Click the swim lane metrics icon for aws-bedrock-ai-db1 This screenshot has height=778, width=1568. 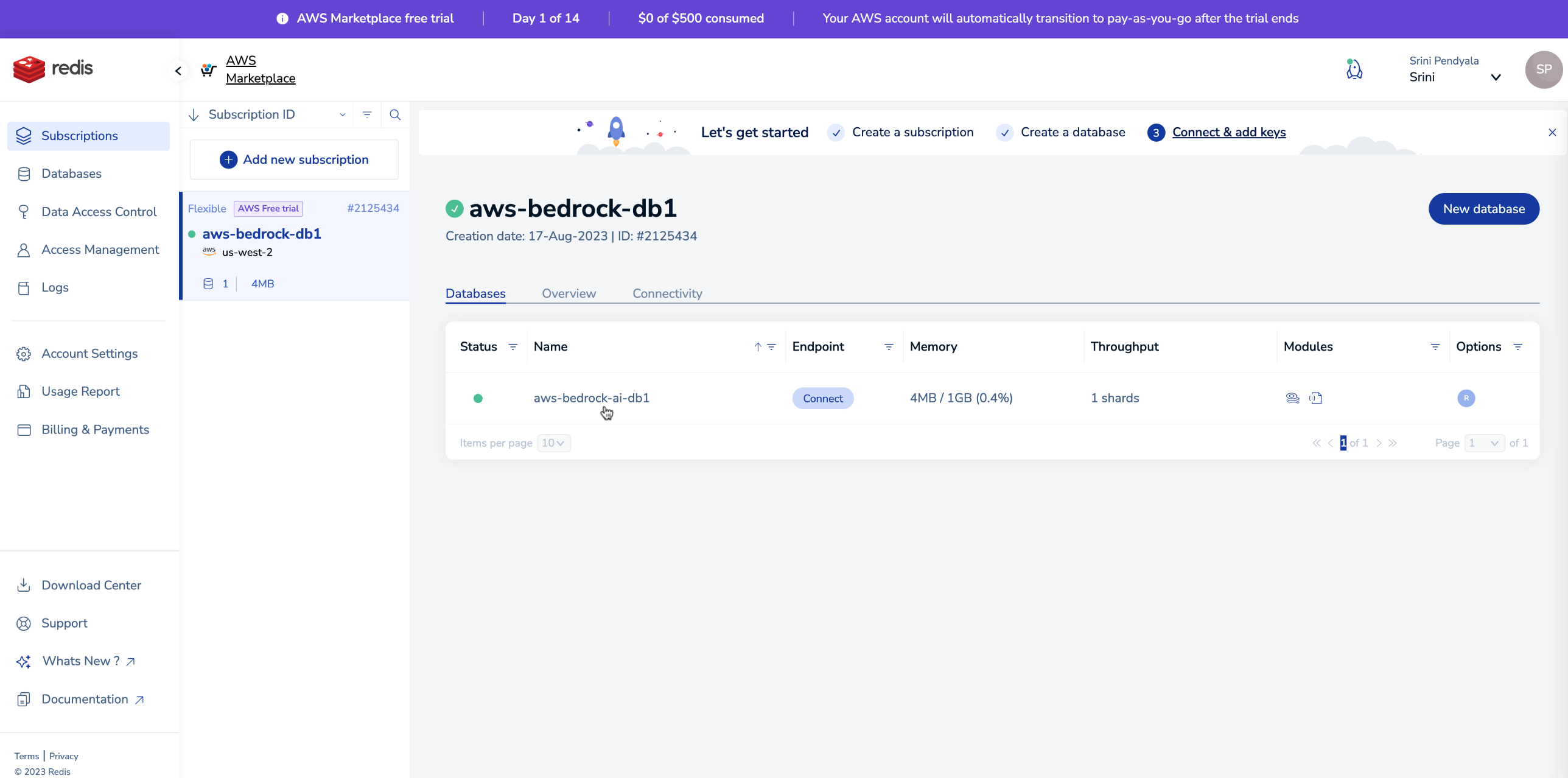pos(1293,398)
